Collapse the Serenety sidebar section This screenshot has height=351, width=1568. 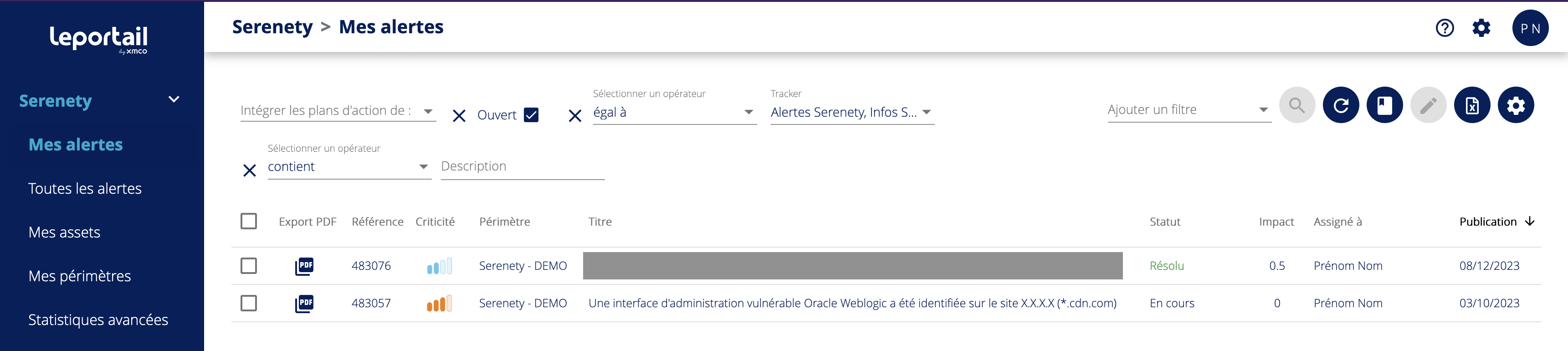coord(174,100)
